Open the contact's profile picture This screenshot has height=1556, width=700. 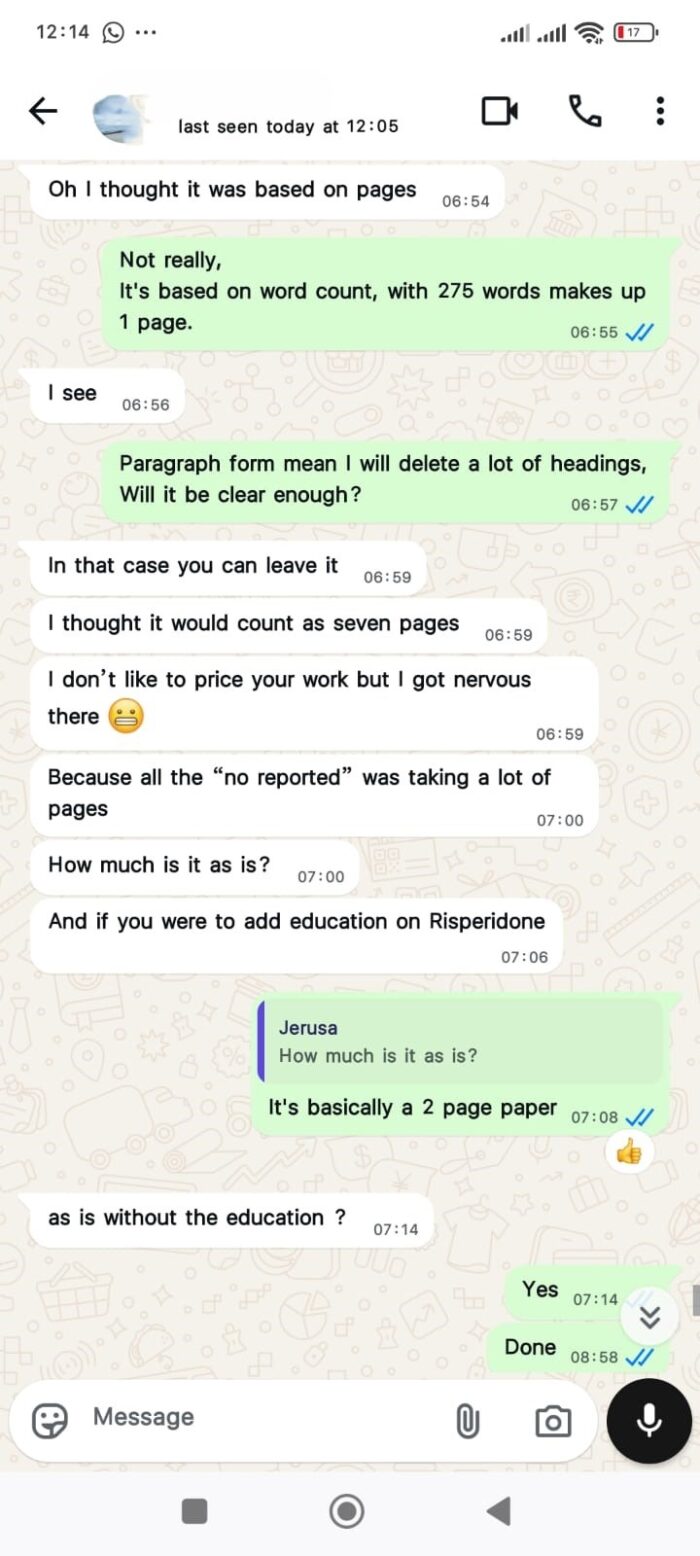(119, 118)
